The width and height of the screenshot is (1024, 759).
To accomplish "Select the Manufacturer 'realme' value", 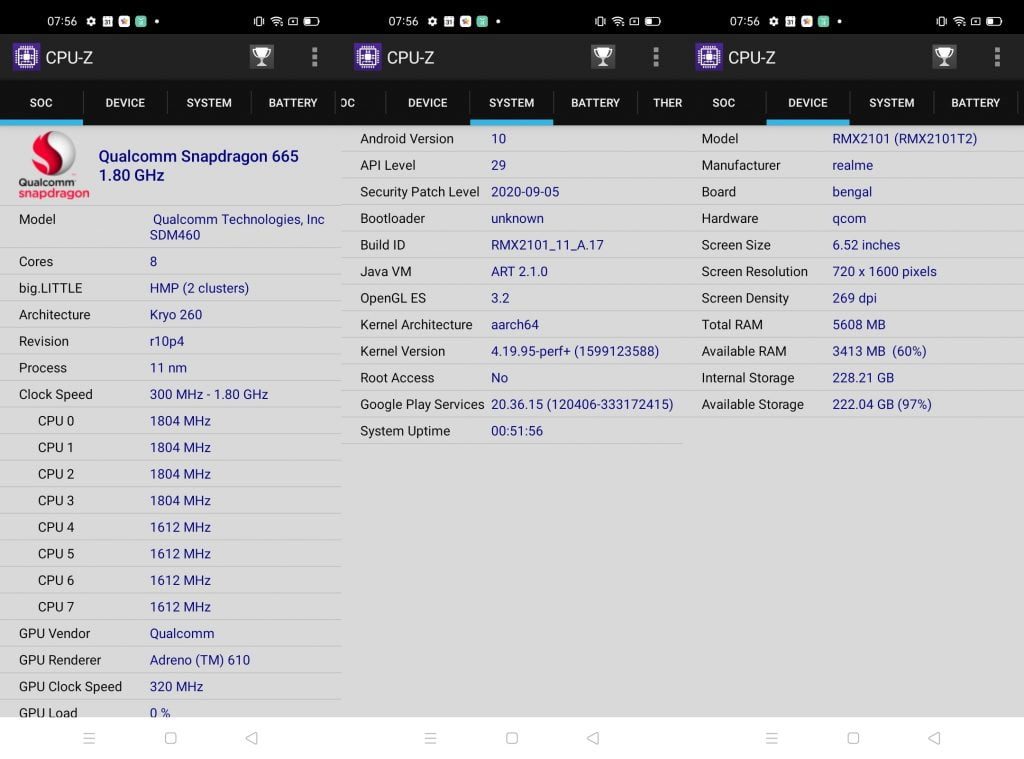I will point(852,165).
